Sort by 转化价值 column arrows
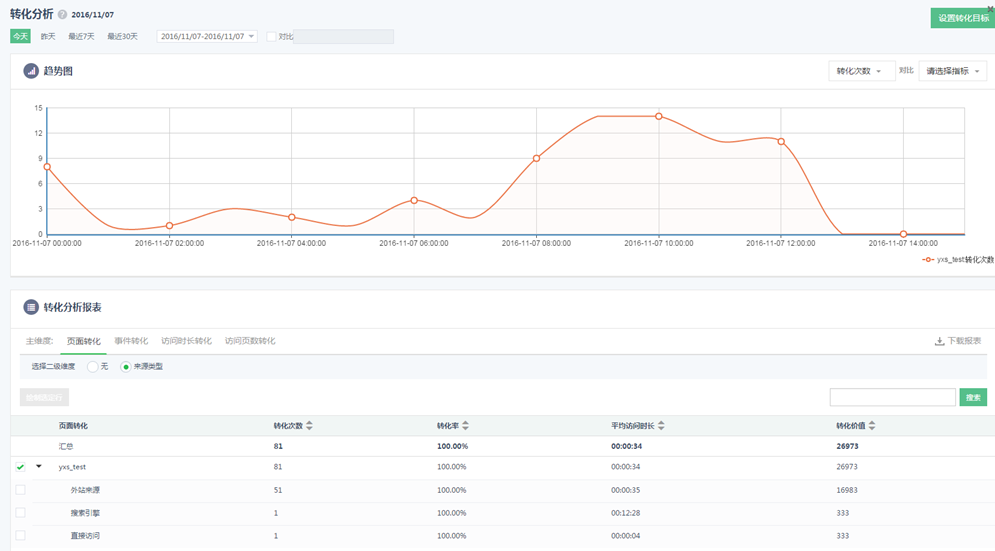The height and width of the screenshot is (551, 995). point(873,426)
